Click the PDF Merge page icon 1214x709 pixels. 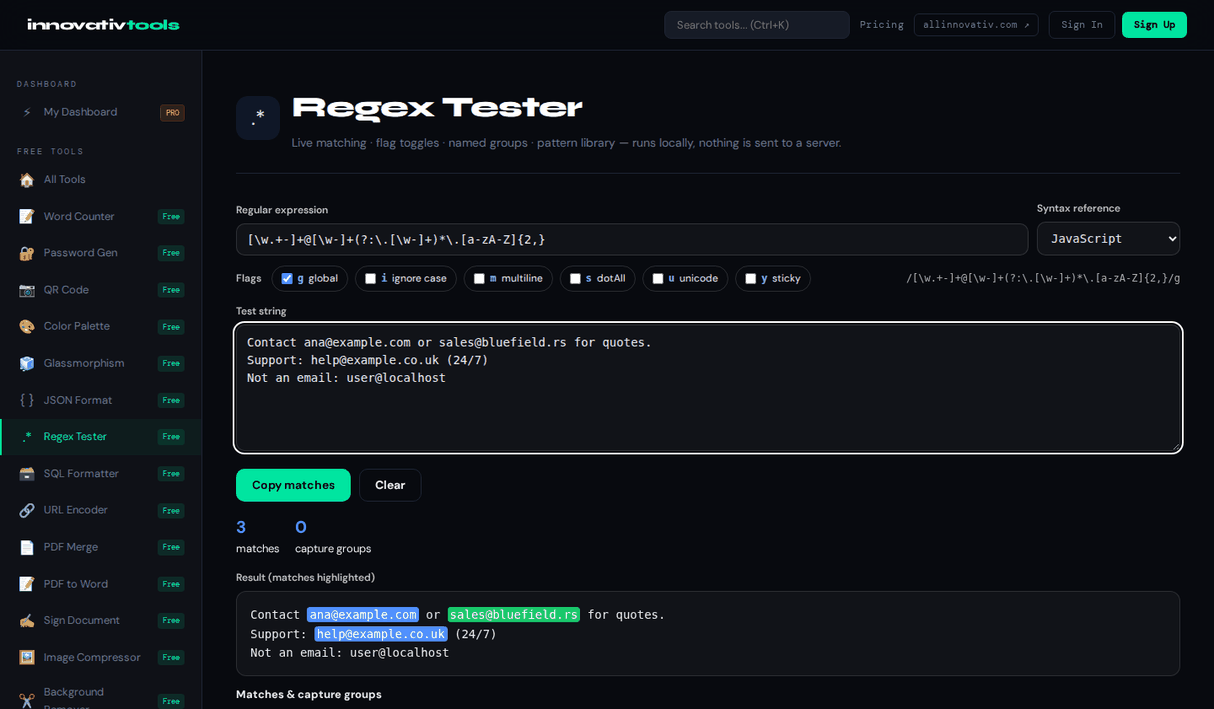[27, 547]
